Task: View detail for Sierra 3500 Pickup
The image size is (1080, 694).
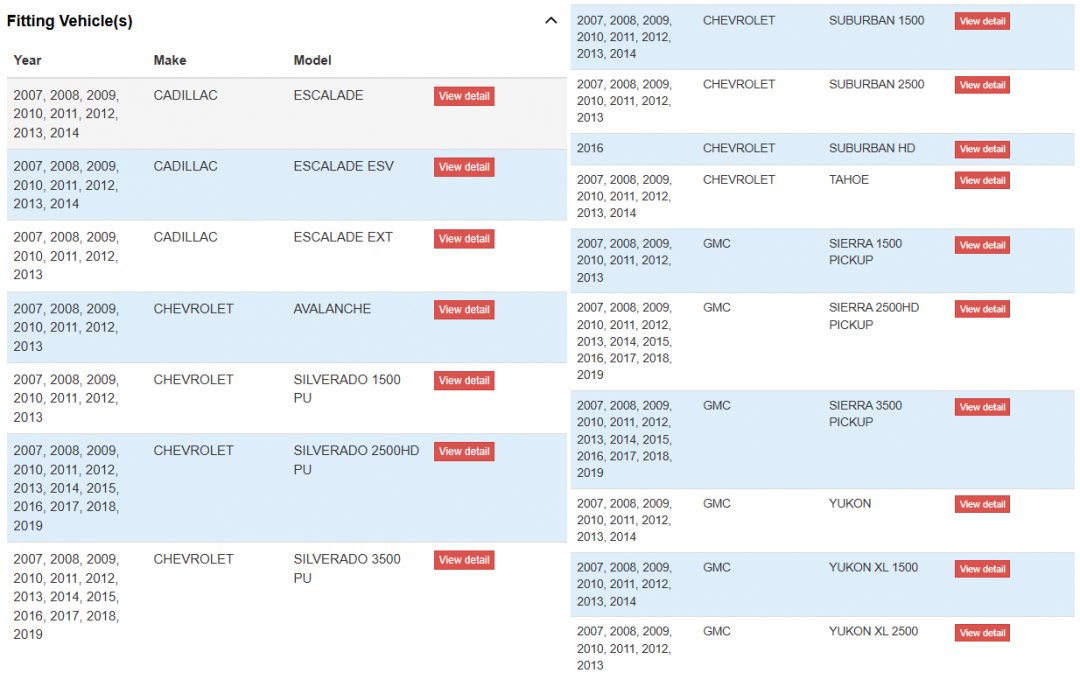Action: [982, 407]
